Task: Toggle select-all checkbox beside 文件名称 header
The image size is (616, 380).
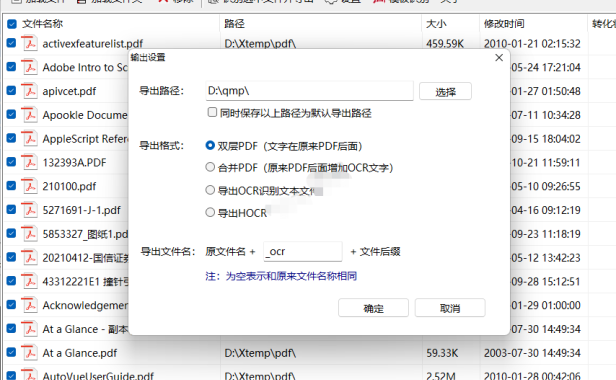Action: (x=12, y=24)
